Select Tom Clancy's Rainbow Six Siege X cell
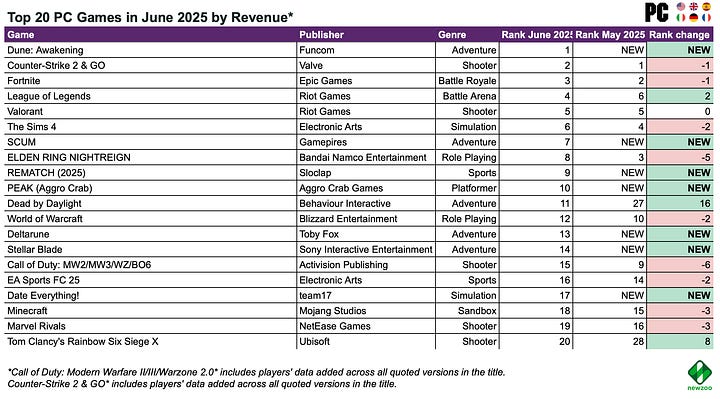The width and height of the screenshot is (720, 399). 151,342
